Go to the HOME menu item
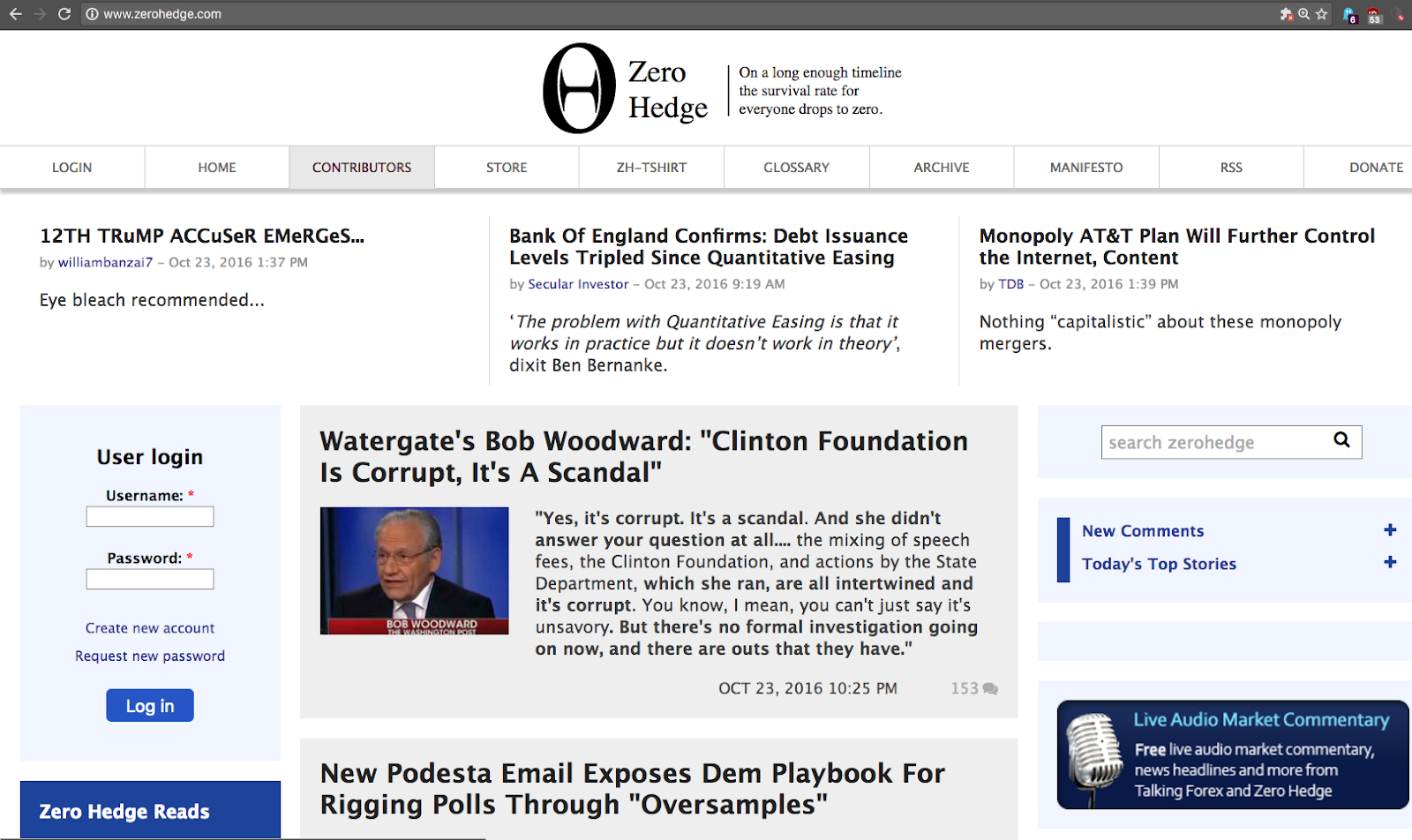 (217, 168)
